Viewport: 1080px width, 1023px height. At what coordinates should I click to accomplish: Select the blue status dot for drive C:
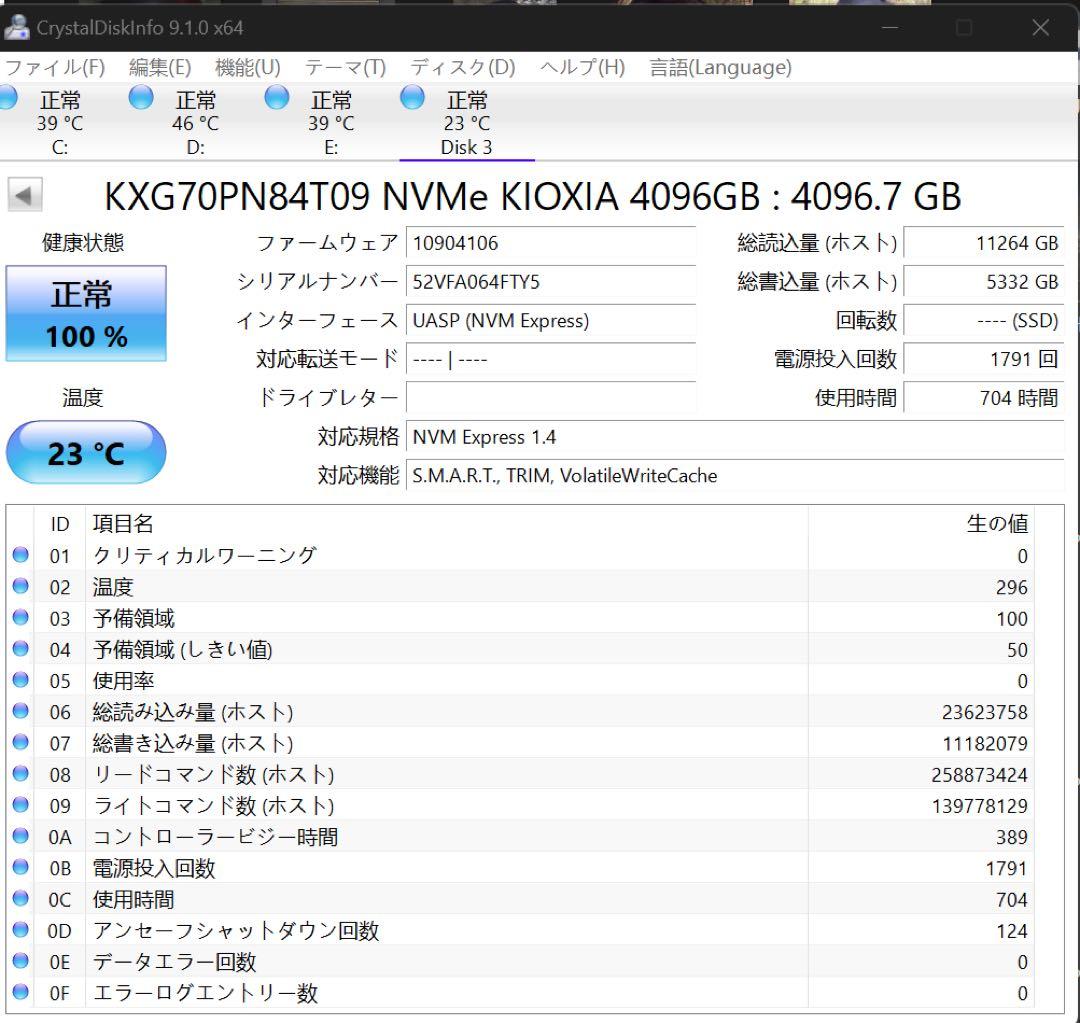coord(9,98)
